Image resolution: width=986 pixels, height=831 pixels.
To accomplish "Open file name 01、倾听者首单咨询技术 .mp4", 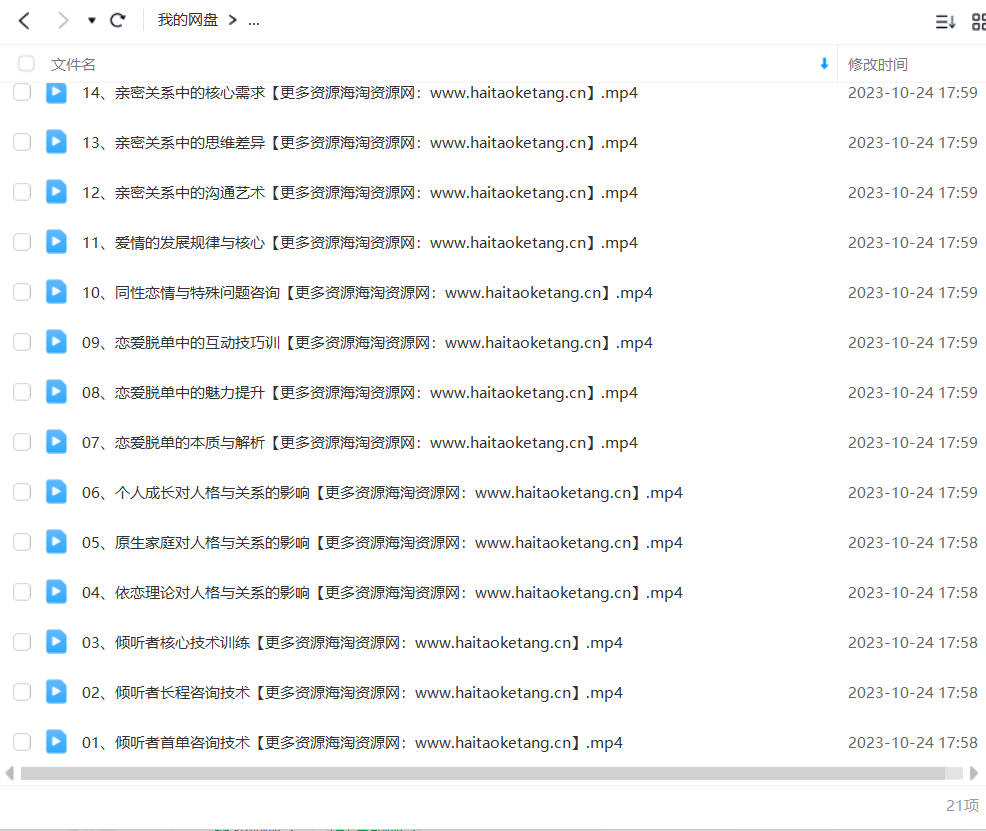I will 352,742.
